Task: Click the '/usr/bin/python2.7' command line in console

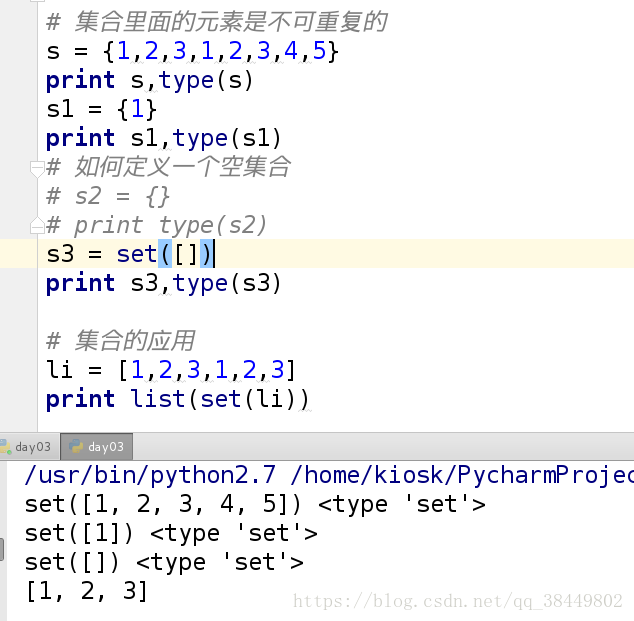Action: click(329, 475)
